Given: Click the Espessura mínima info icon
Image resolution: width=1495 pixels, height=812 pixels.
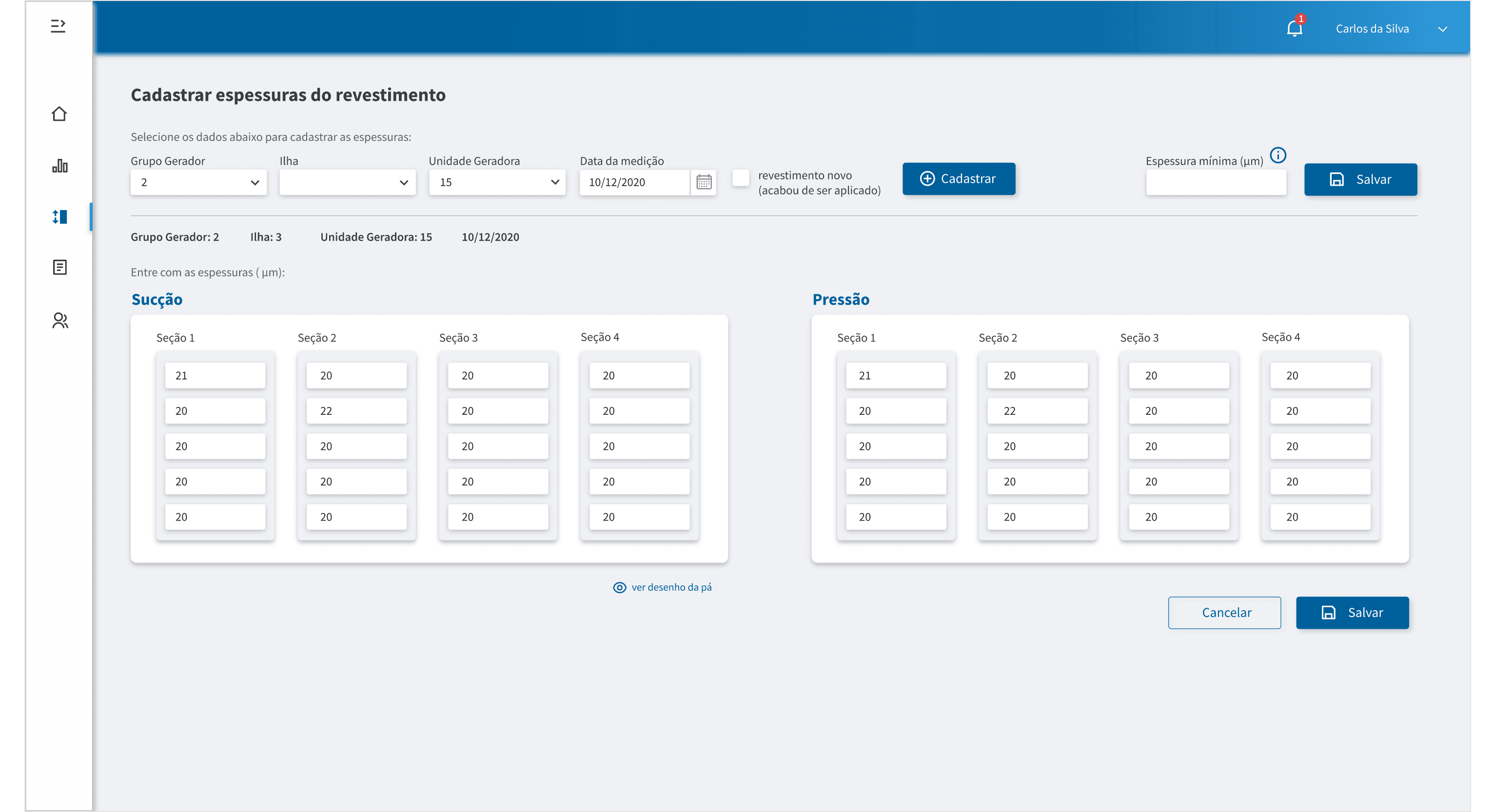Looking at the screenshot, I should click(1278, 155).
